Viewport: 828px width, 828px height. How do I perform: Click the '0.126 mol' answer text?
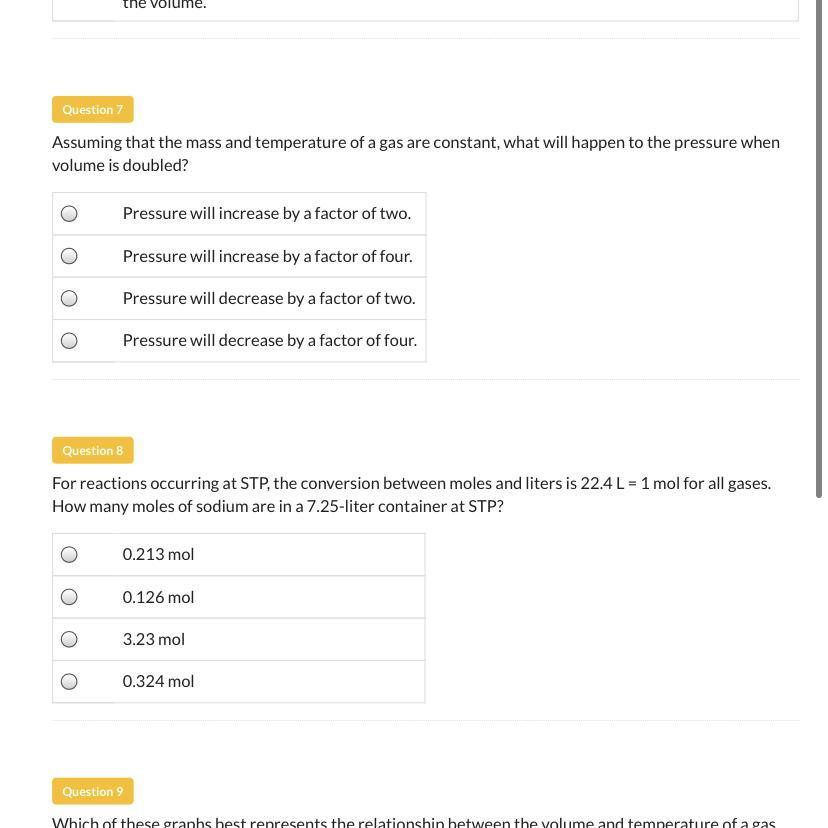click(x=158, y=597)
